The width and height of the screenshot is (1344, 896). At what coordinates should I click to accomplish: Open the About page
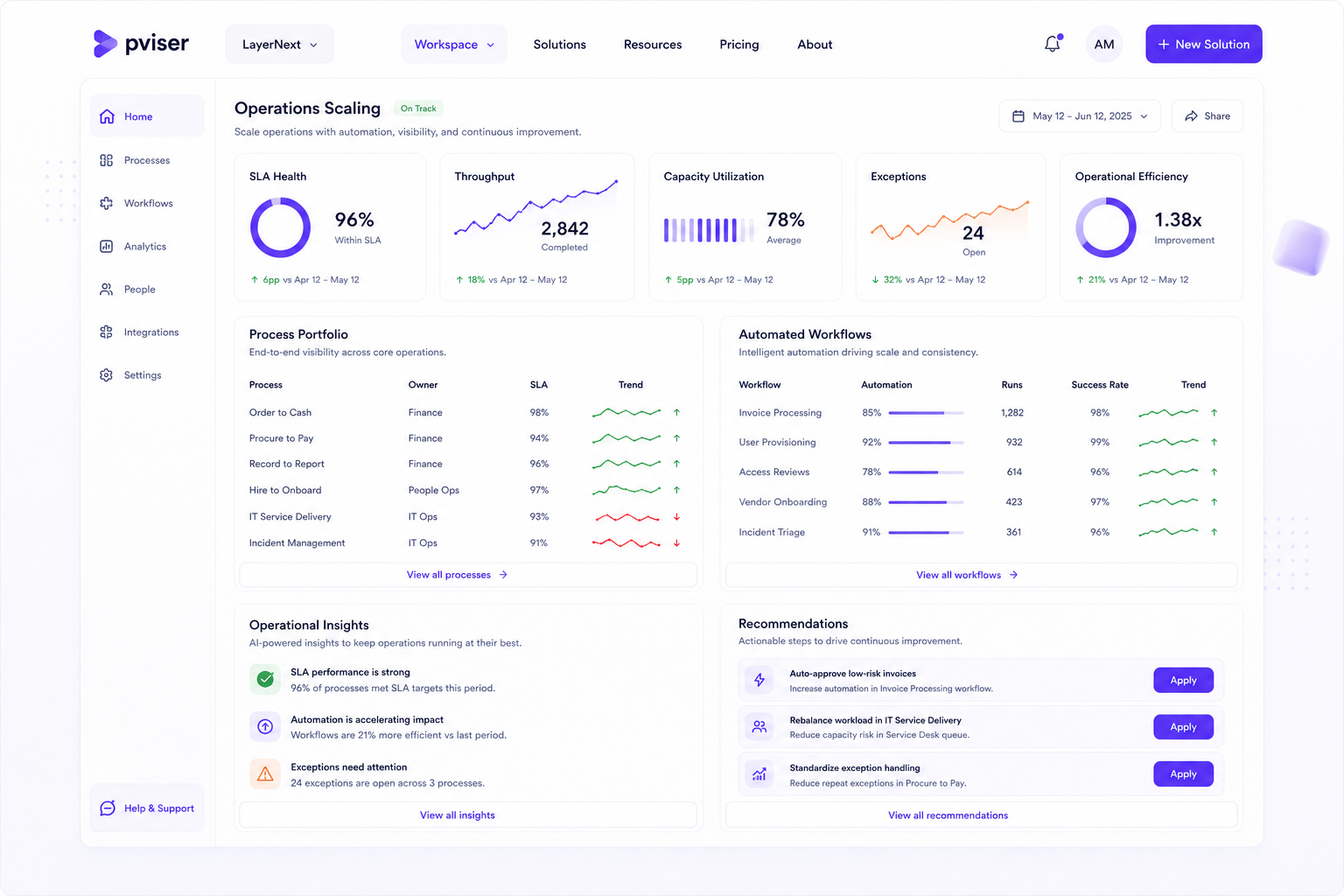click(x=815, y=45)
